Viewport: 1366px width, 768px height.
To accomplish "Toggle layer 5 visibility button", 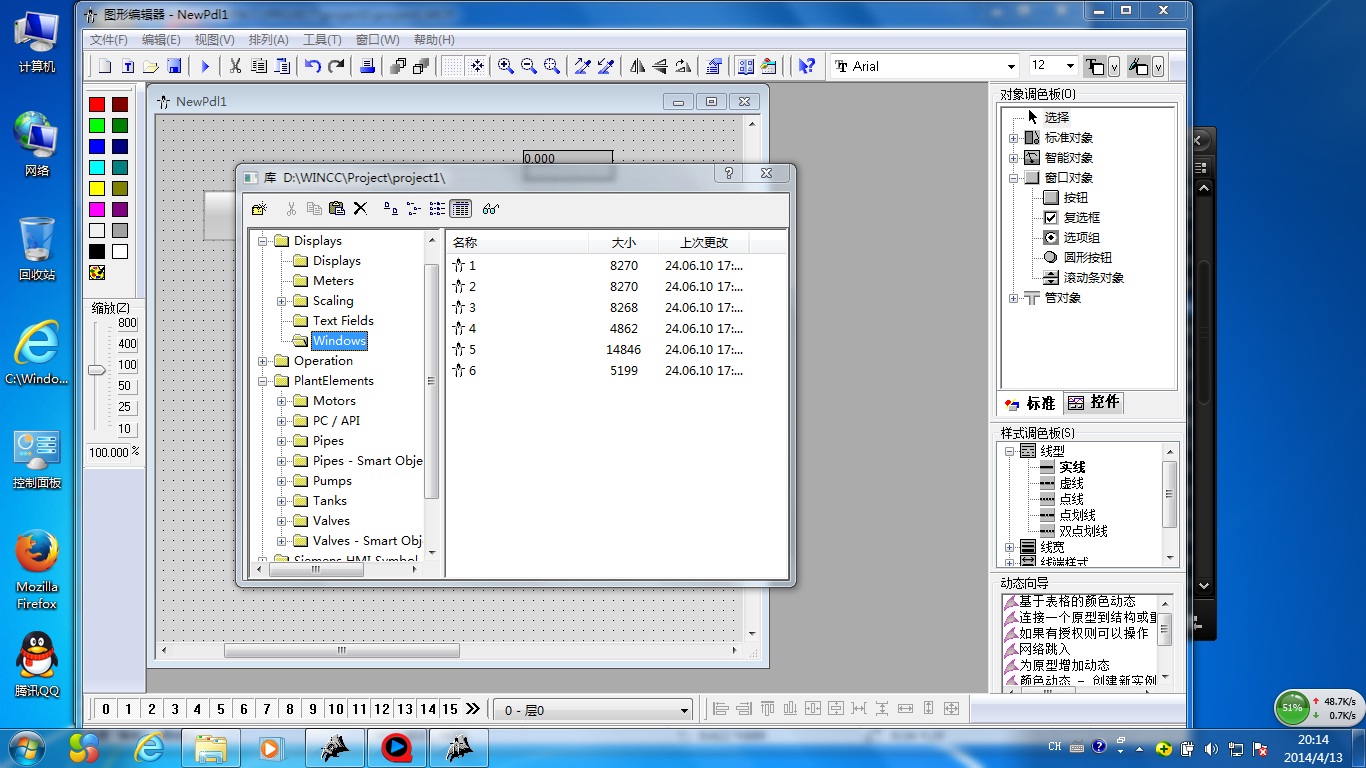I will click(x=221, y=709).
